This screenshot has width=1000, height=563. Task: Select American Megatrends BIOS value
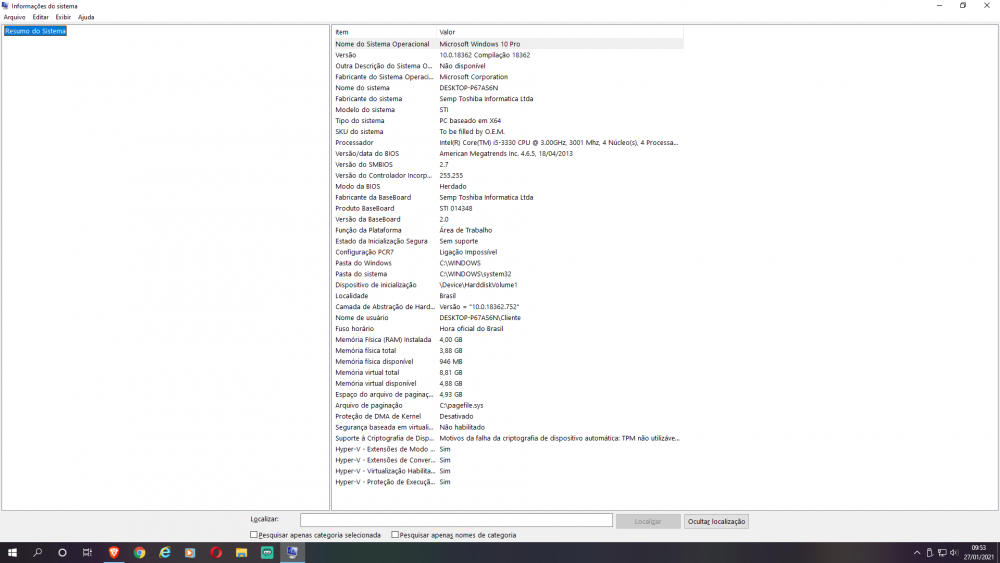pyautogui.click(x=506, y=154)
